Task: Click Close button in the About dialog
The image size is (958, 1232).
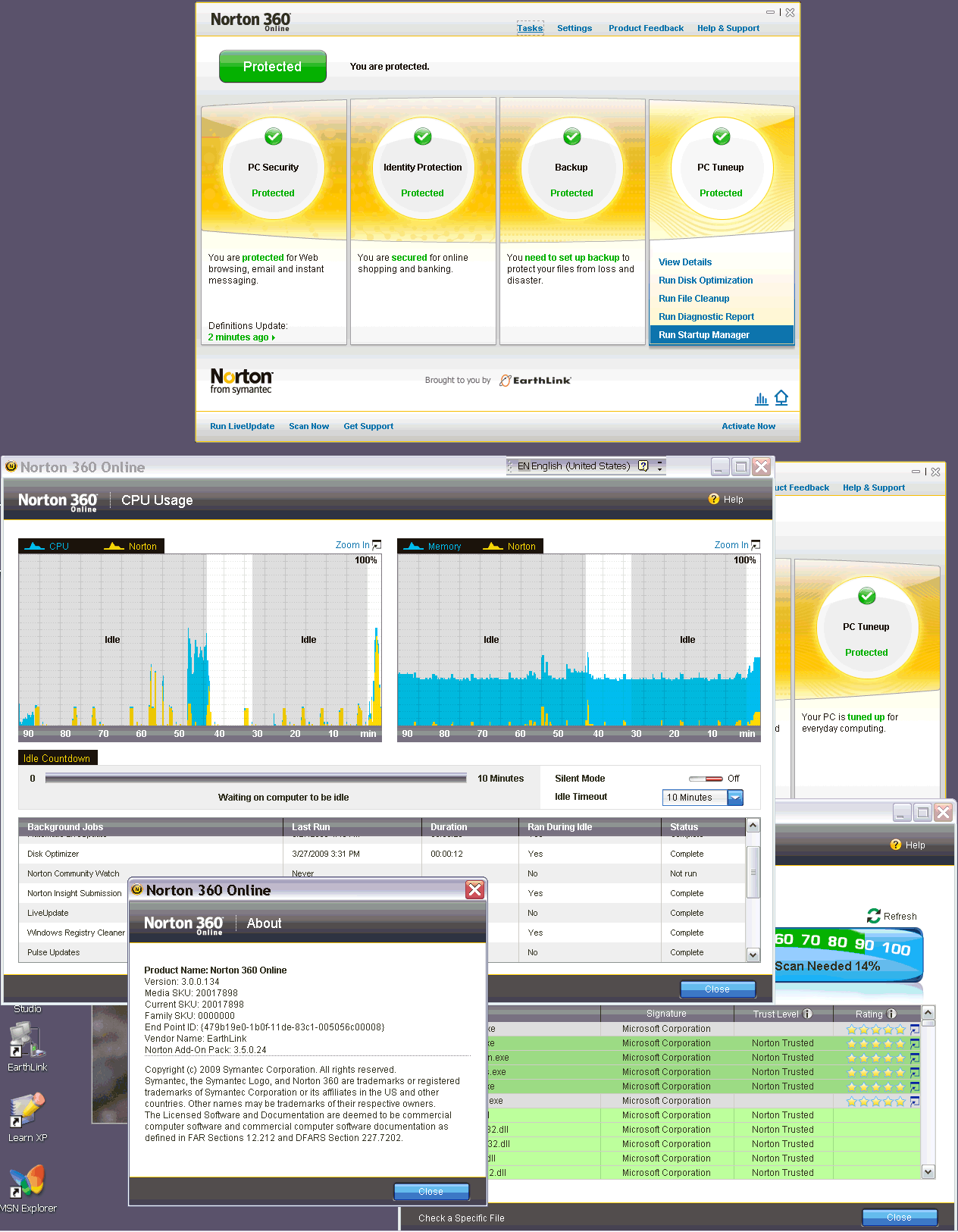Action: click(430, 1192)
